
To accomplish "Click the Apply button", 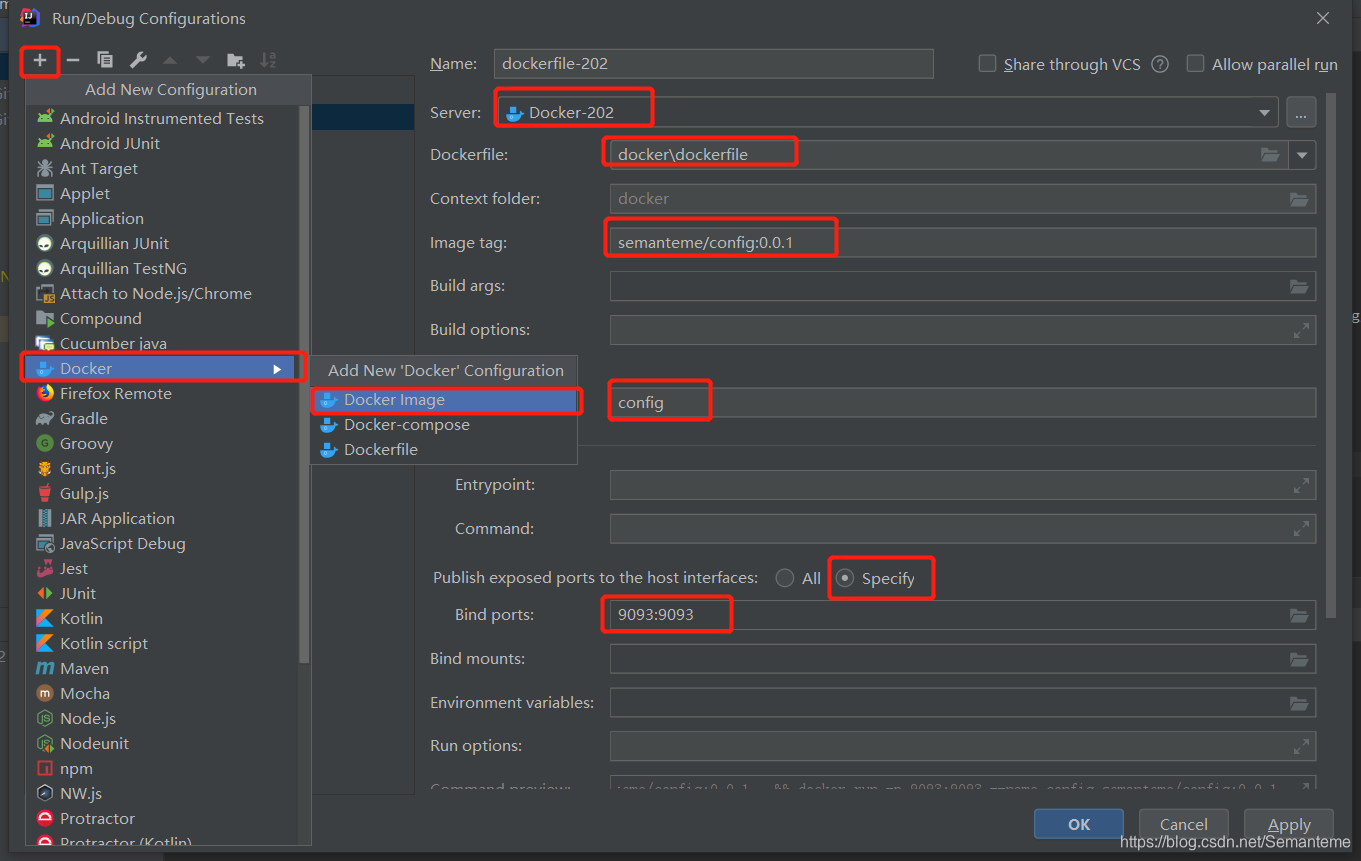I will coord(1289,825).
